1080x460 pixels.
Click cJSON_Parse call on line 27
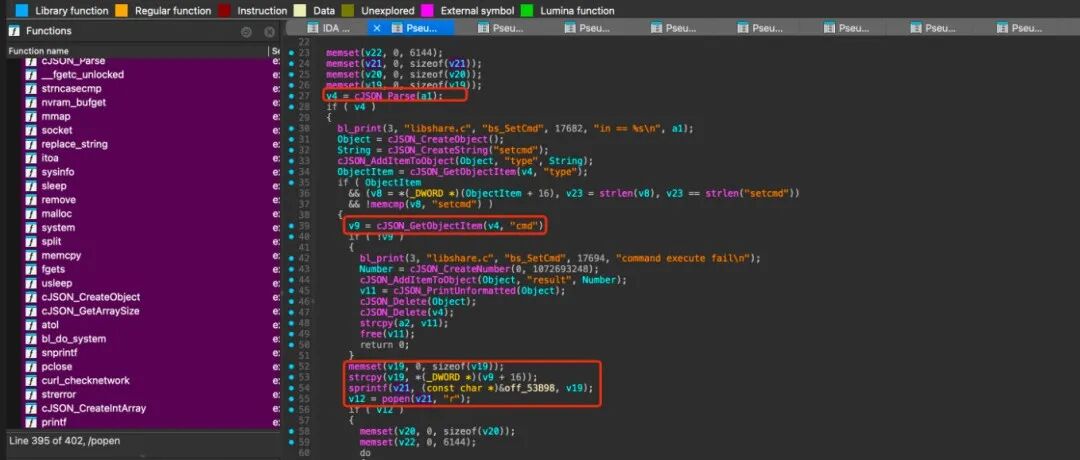pos(384,96)
